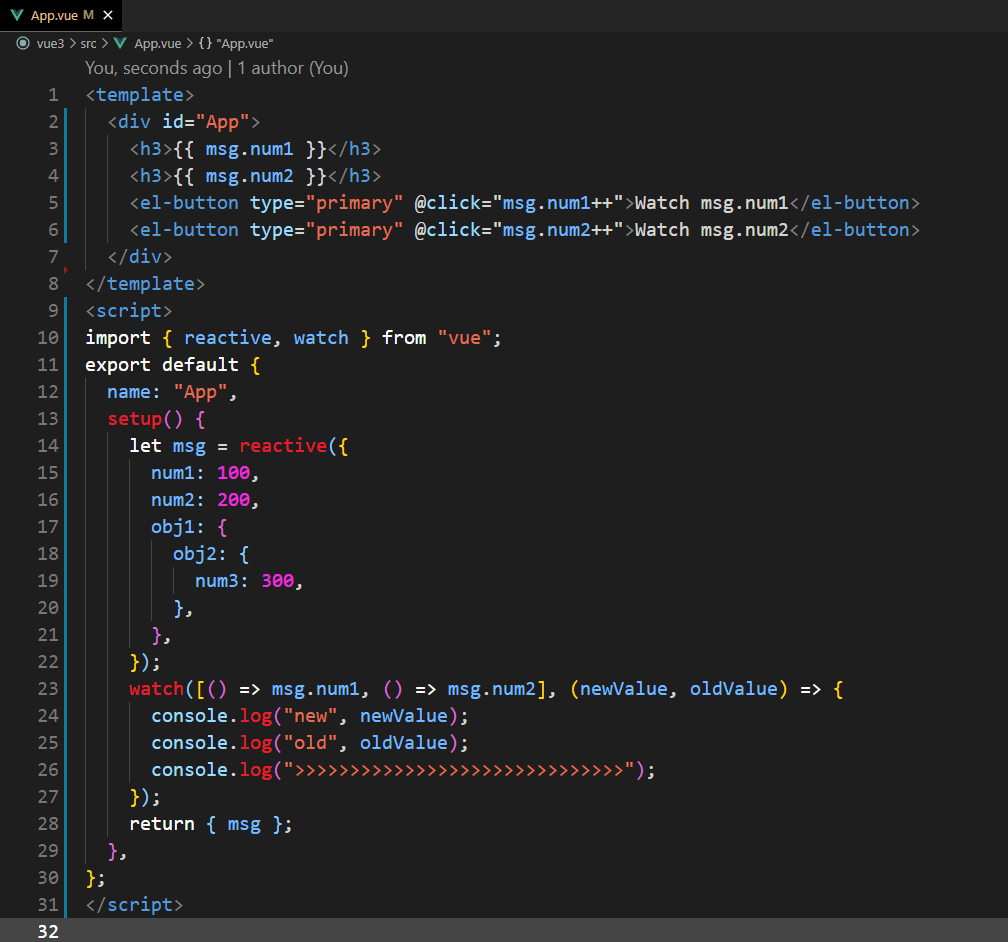The image size is (1008, 942).
Task: Click the name: "App" property
Action: point(167,392)
